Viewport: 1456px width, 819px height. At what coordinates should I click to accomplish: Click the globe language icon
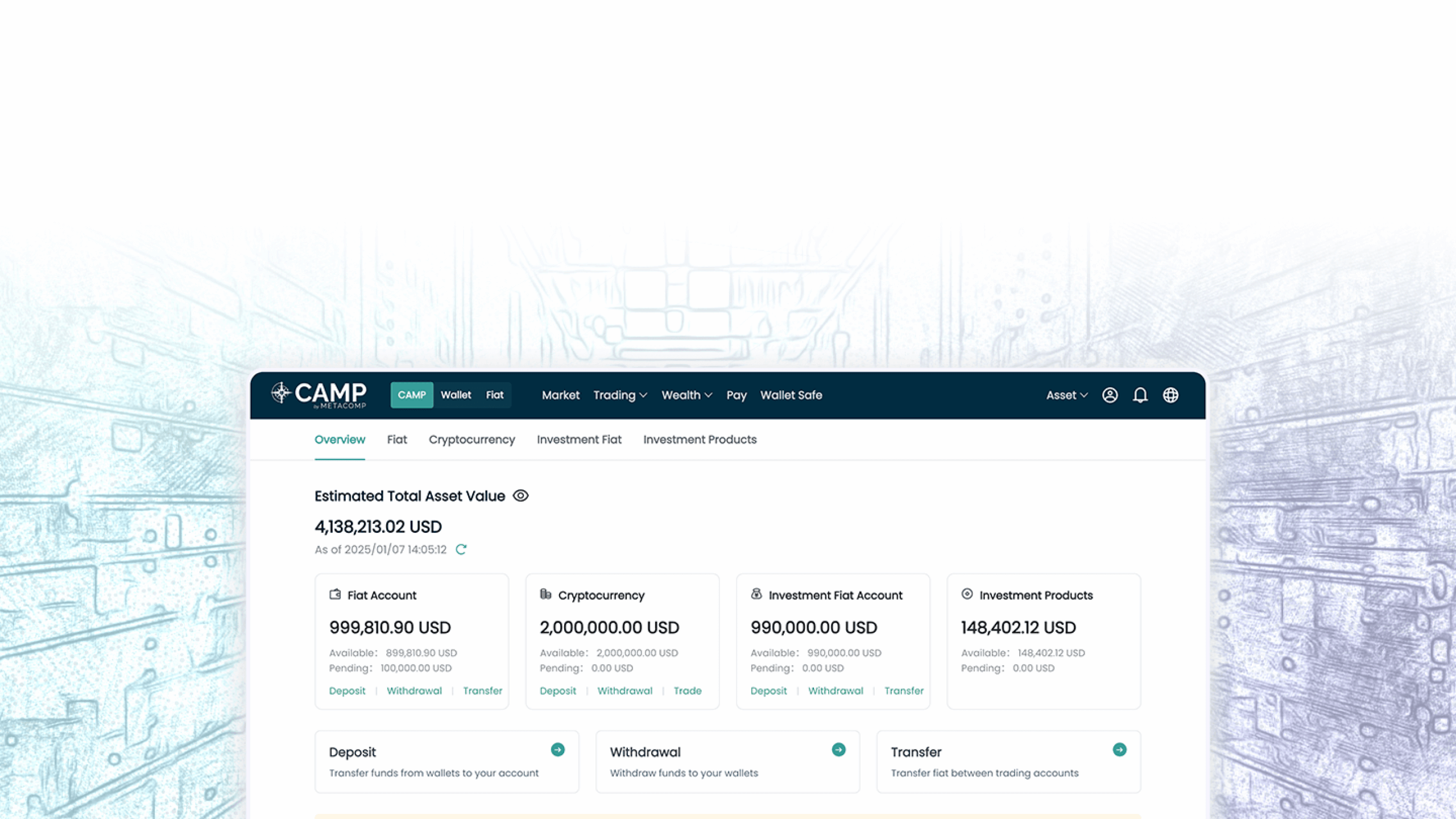(x=1170, y=395)
